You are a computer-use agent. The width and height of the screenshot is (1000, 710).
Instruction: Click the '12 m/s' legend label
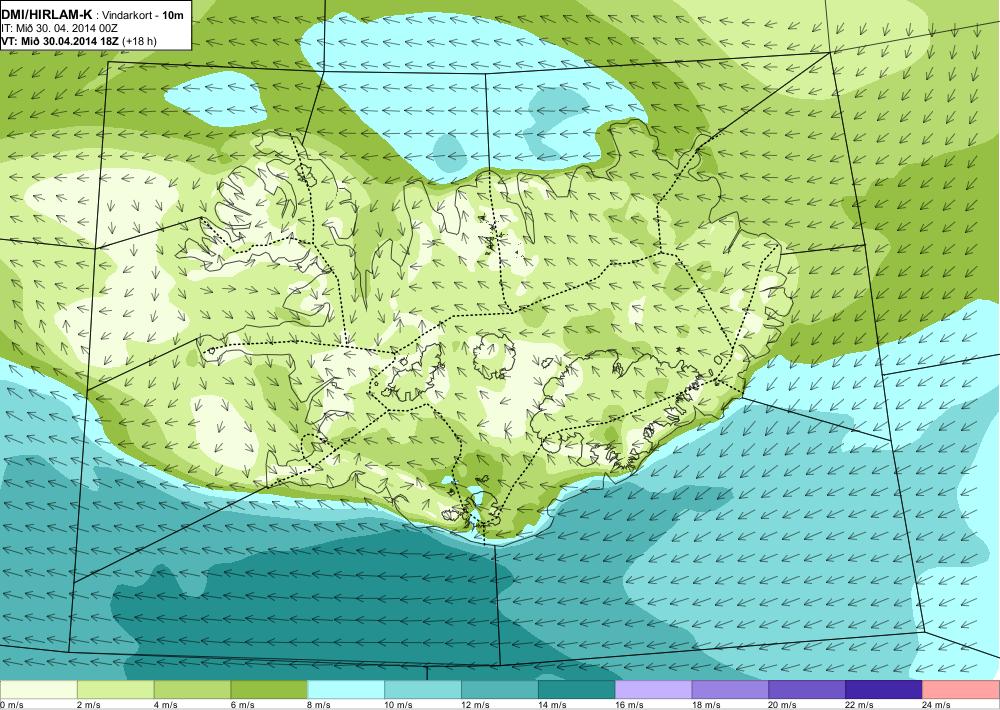pyautogui.click(x=476, y=705)
